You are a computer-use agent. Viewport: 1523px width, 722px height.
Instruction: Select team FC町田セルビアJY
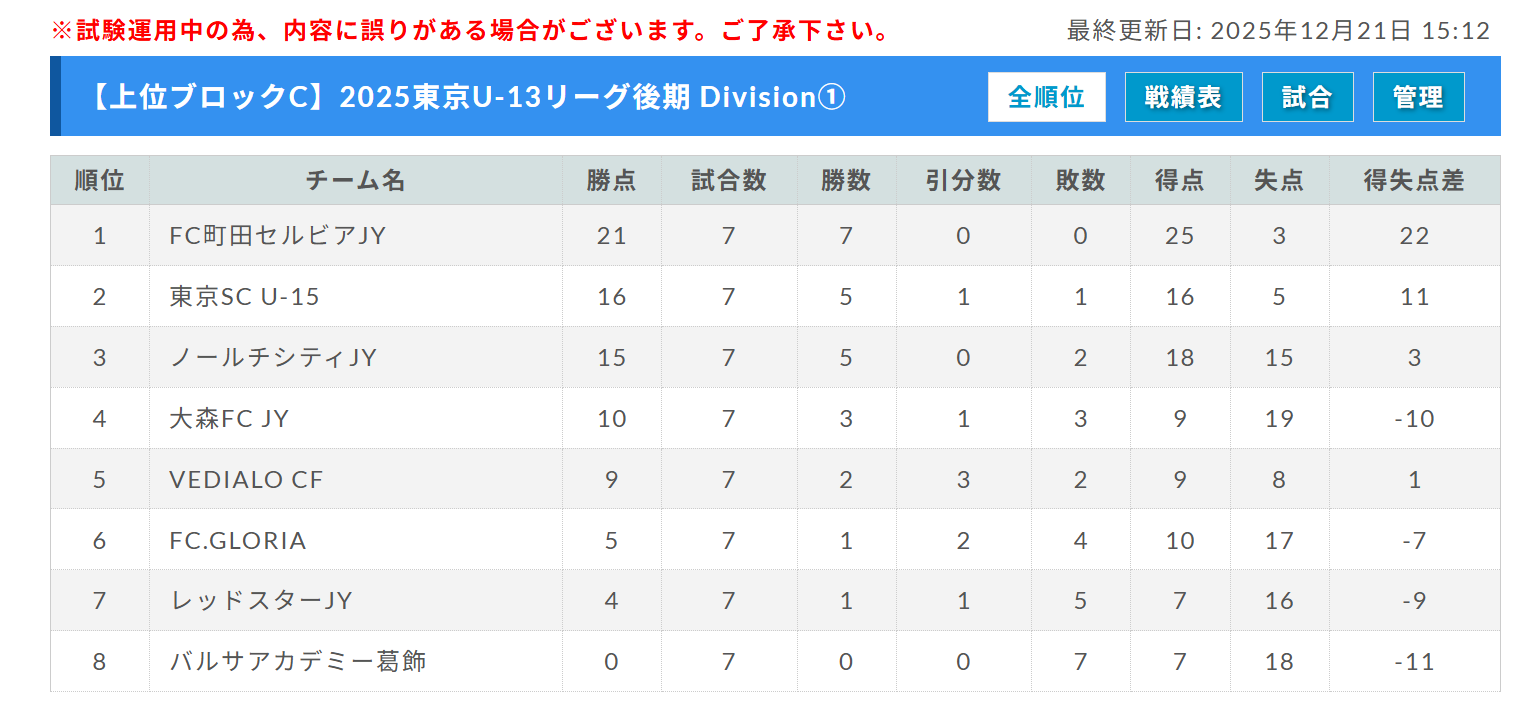click(278, 236)
